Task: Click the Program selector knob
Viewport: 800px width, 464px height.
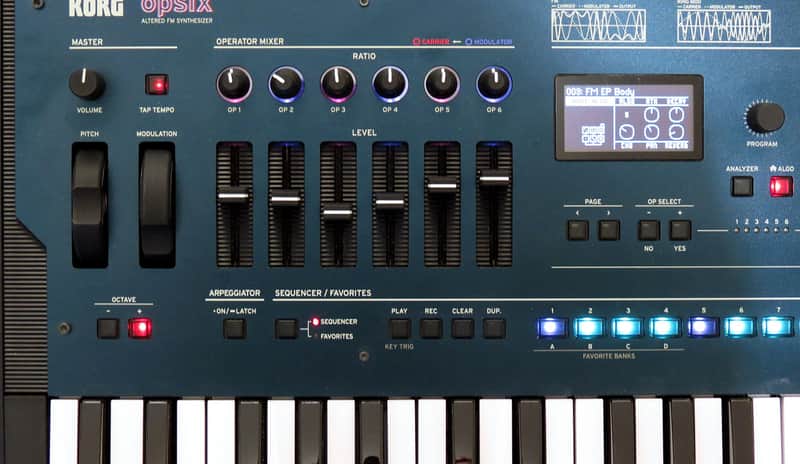Action: point(764,117)
